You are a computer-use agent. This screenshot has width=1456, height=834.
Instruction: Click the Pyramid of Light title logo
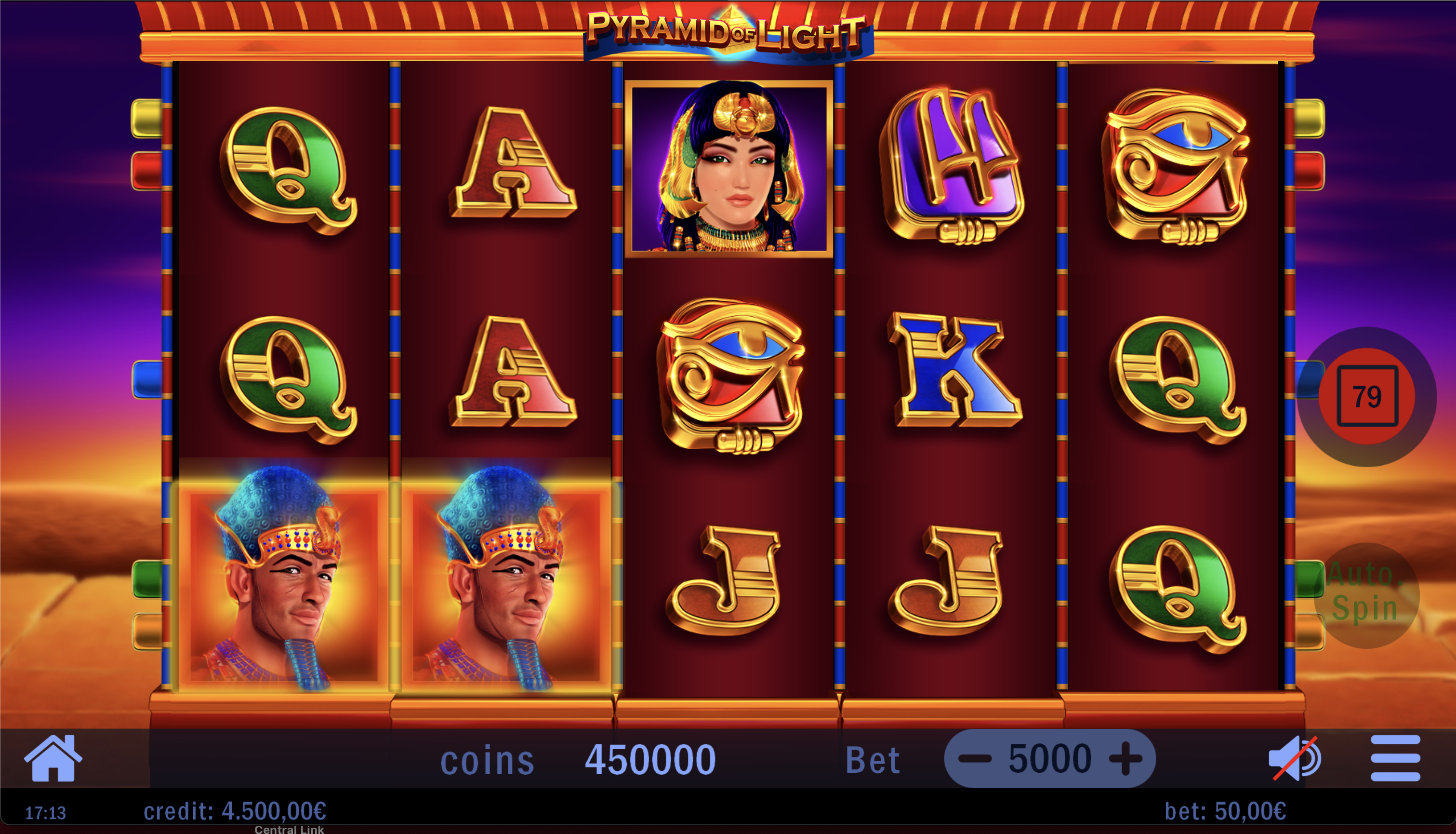click(x=728, y=32)
